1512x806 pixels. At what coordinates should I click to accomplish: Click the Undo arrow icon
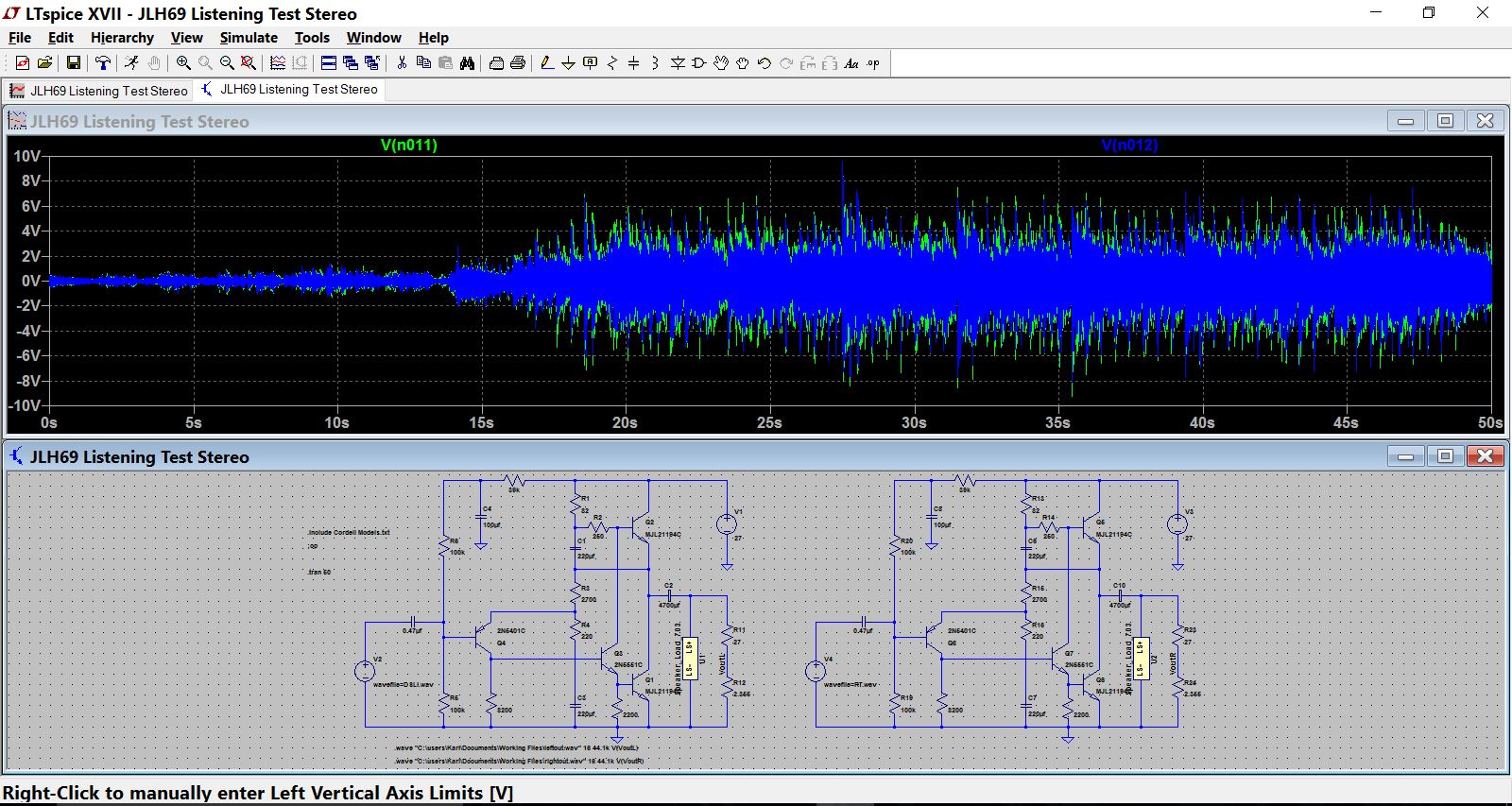(x=765, y=63)
